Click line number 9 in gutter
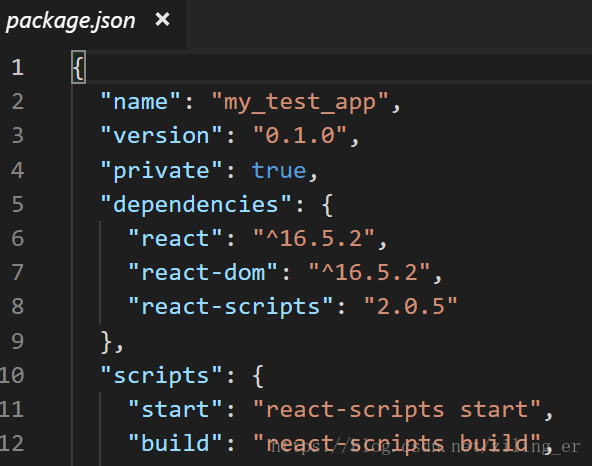Image resolution: width=592 pixels, height=466 pixels. 18,341
